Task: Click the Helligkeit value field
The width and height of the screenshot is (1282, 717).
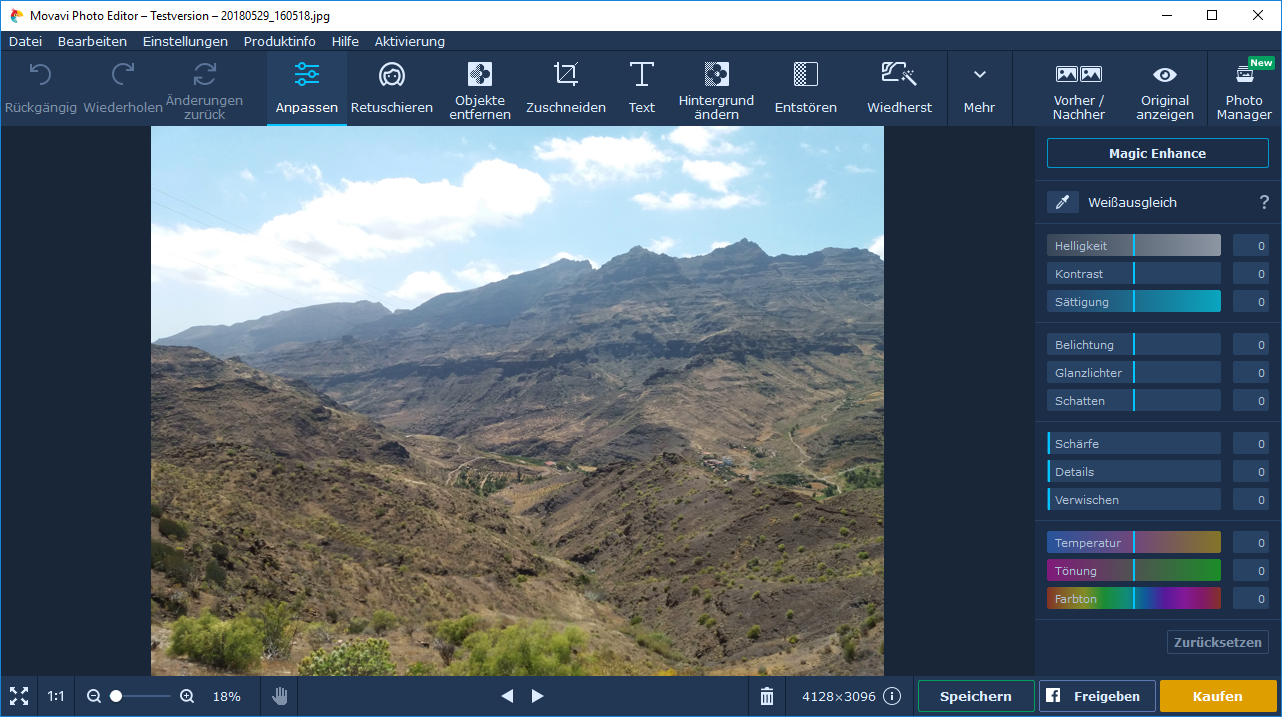Action: pyautogui.click(x=1251, y=245)
